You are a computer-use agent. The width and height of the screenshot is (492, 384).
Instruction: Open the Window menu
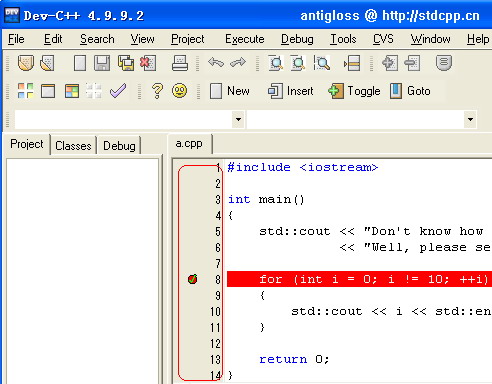pos(430,39)
